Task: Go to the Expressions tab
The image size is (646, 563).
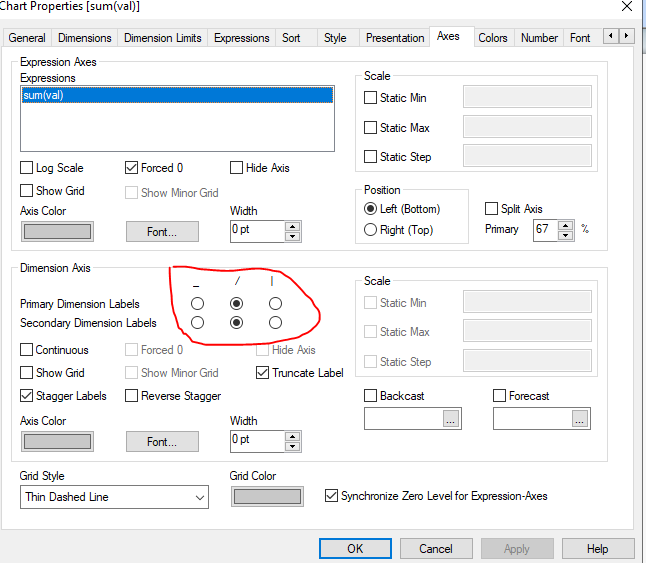Action: [x=241, y=38]
